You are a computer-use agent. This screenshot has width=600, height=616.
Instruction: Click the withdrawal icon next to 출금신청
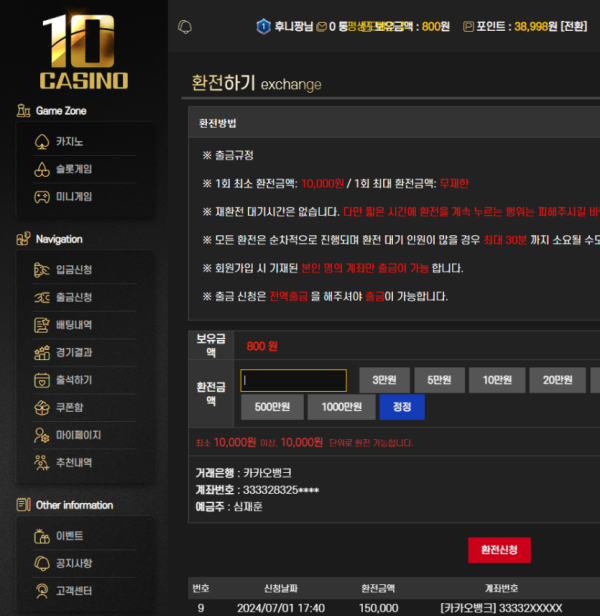pos(42,297)
